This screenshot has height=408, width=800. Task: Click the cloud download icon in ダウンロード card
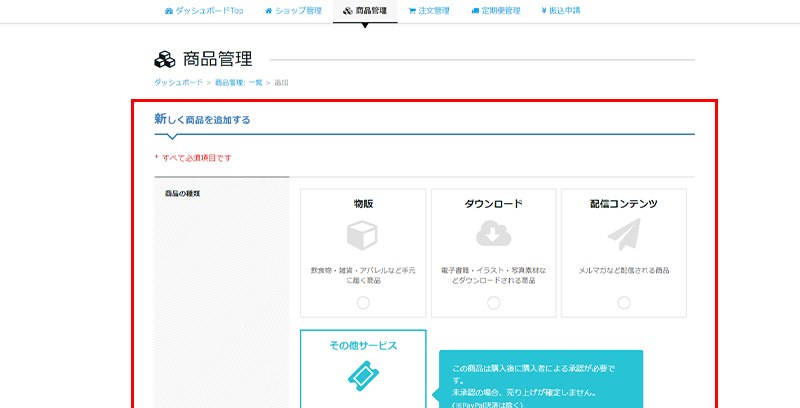[x=493, y=233]
